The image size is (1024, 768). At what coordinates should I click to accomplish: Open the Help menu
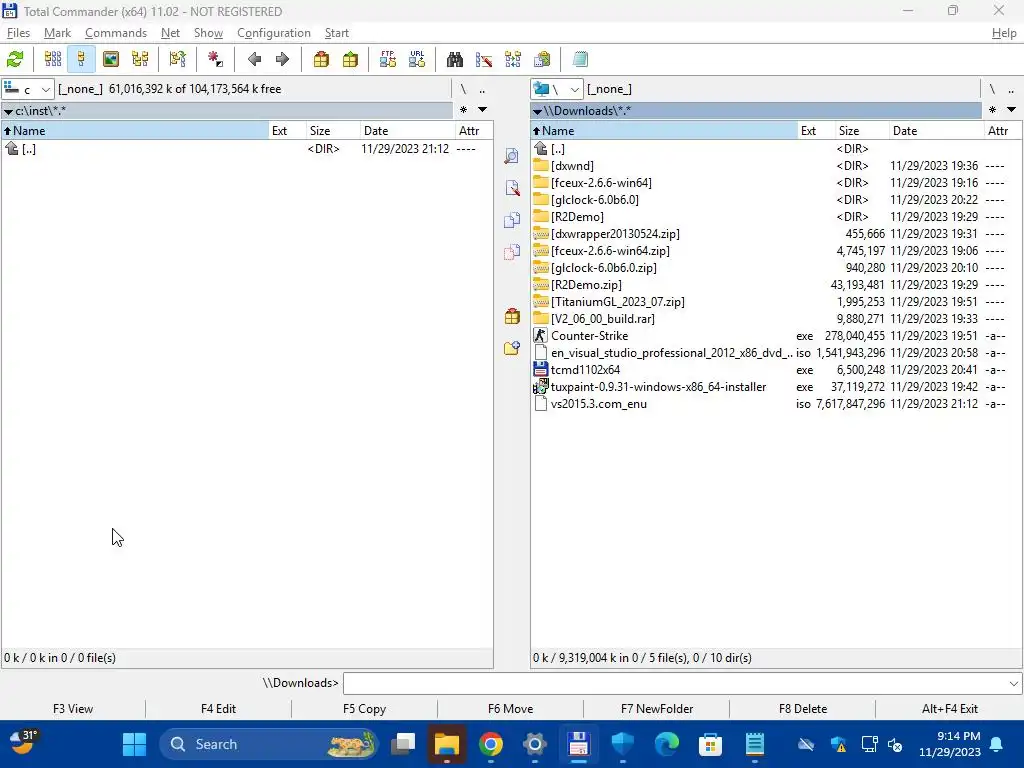[x=1004, y=33]
